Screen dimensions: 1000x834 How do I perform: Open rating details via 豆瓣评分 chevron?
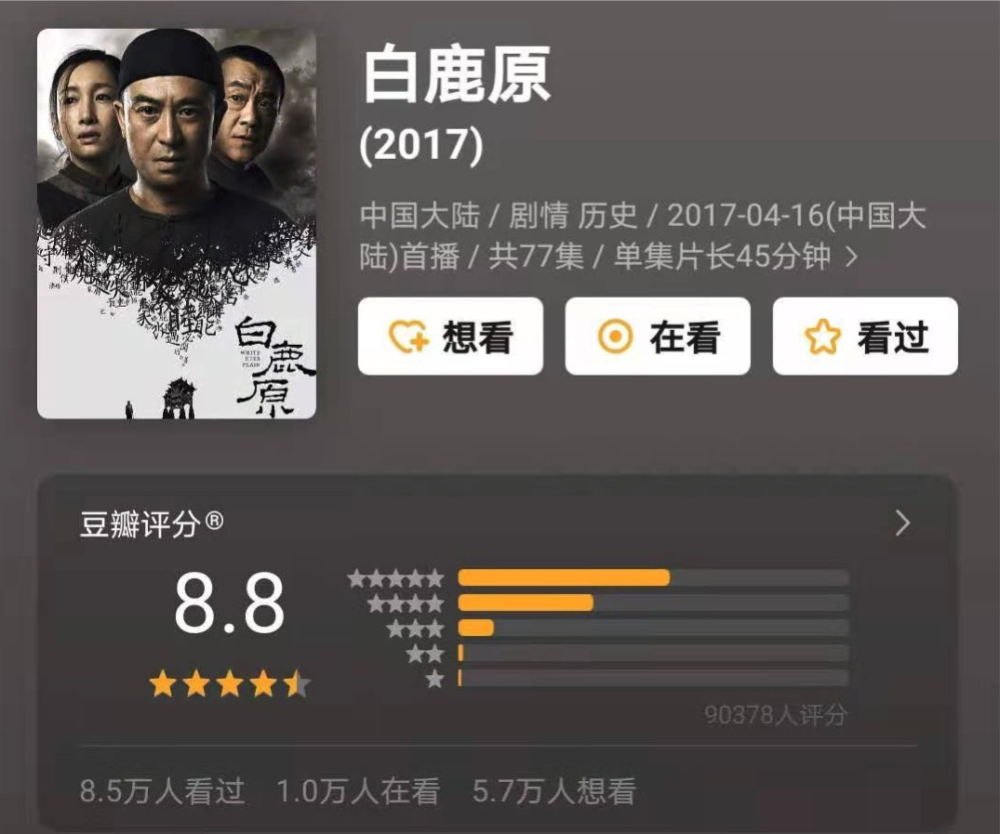(902, 523)
